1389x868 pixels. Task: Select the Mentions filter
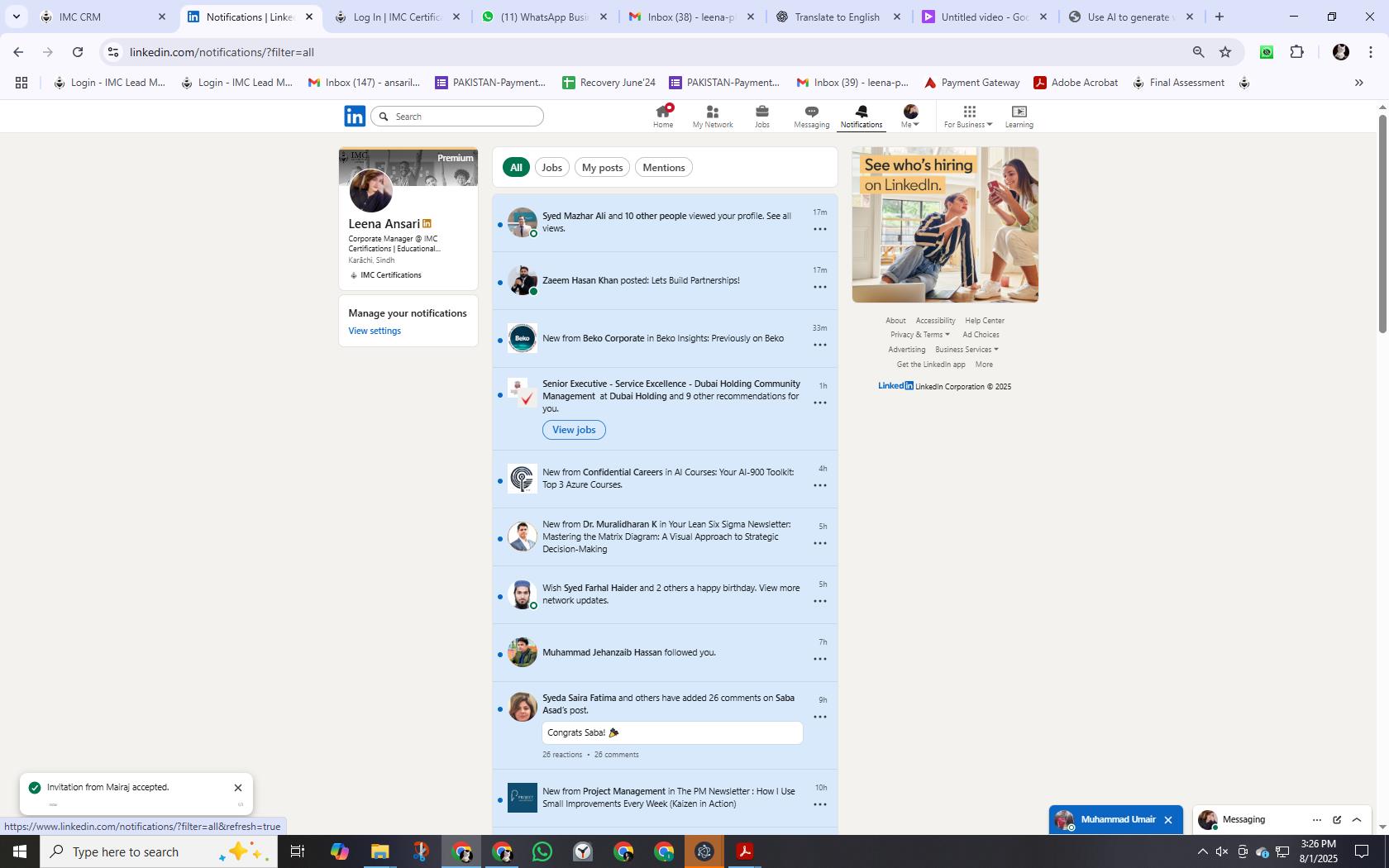664,168
